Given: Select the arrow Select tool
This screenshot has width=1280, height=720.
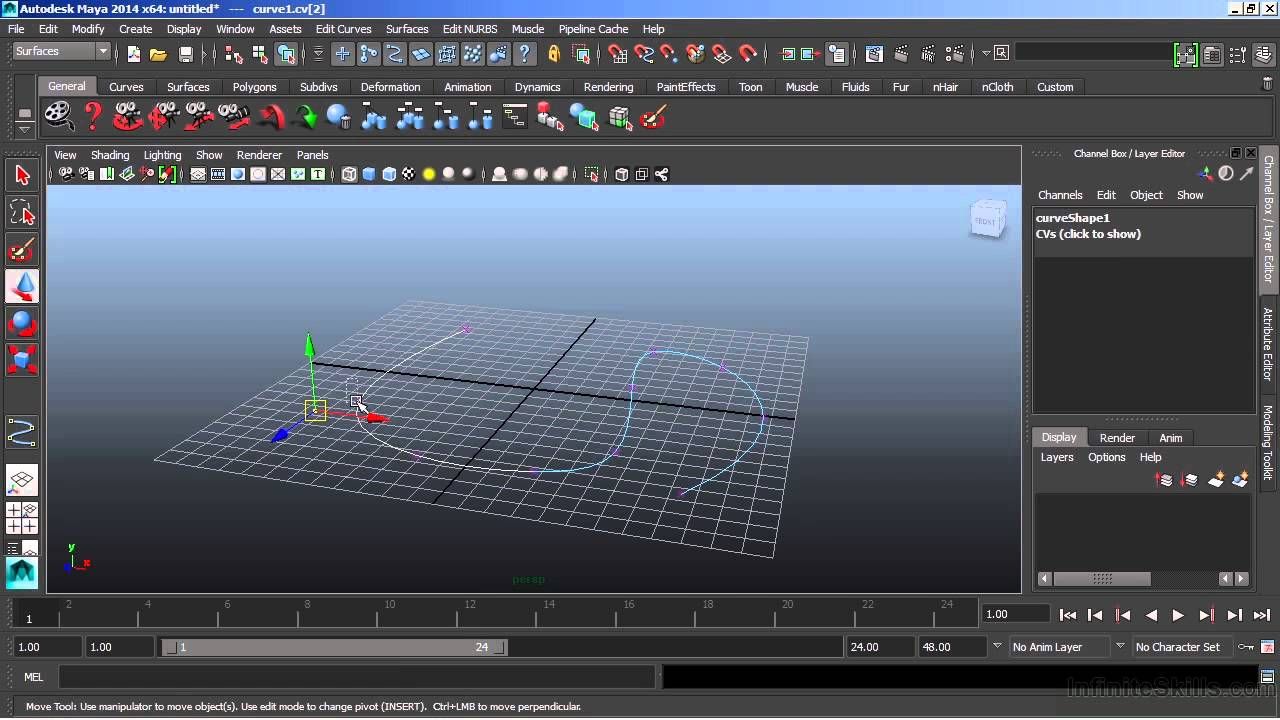Looking at the screenshot, I should 22,176.
